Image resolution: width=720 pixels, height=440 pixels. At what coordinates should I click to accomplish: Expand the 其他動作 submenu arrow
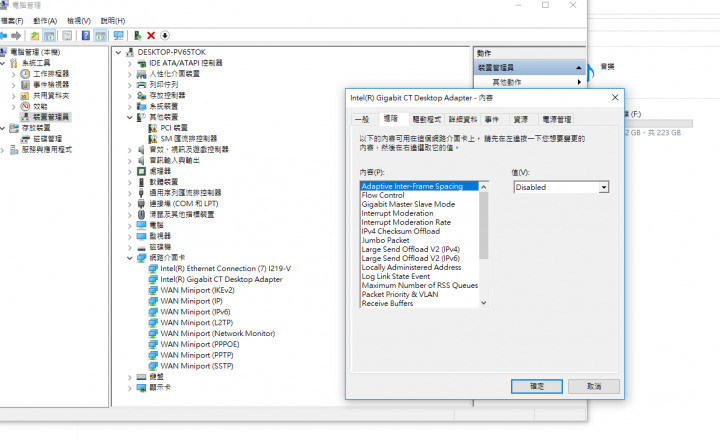[579, 82]
